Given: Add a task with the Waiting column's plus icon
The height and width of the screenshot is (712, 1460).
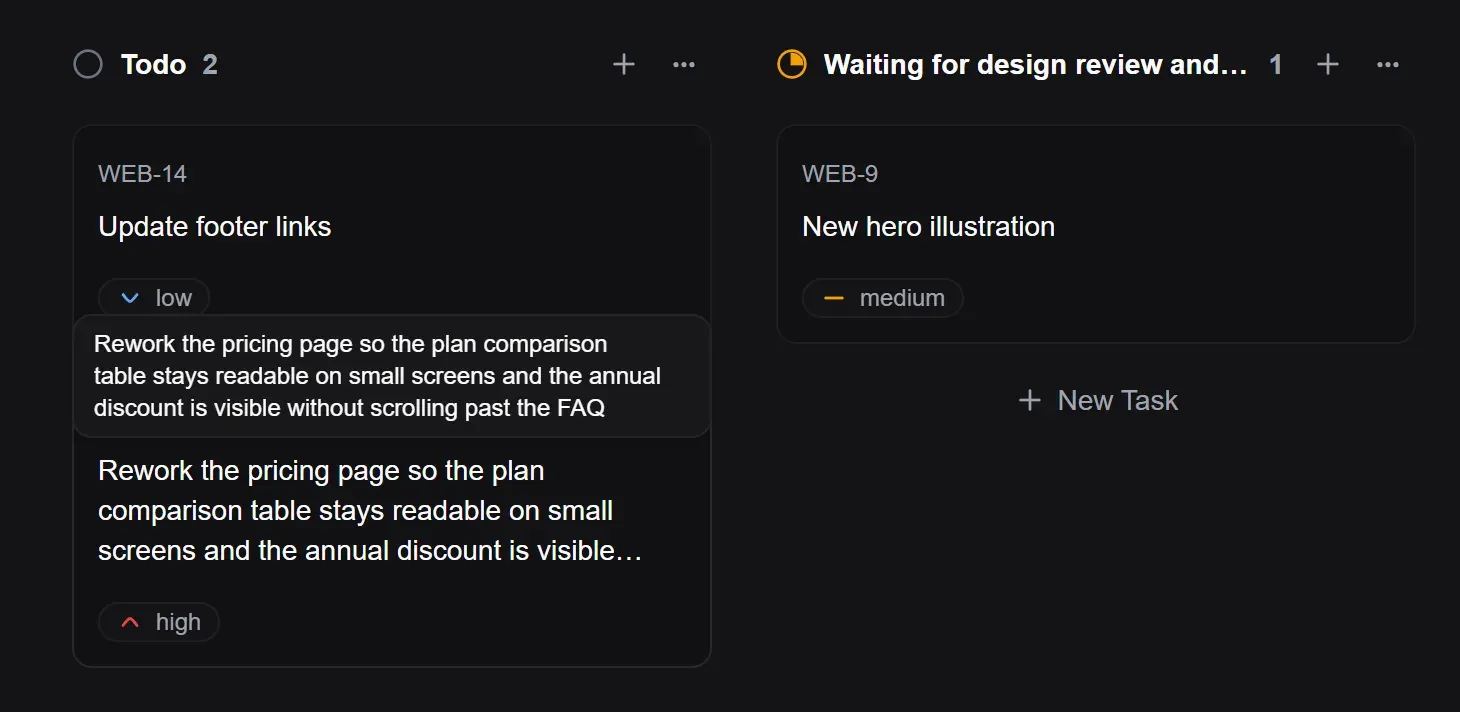Looking at the screenshot, I should click(x=1328, y=65).
